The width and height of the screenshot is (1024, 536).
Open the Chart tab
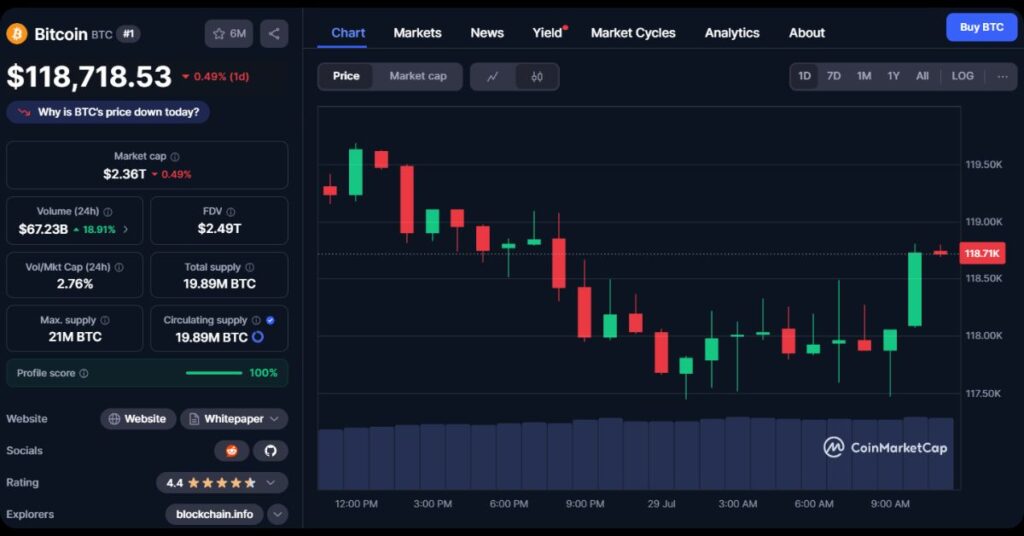click(x=348, y=33)
